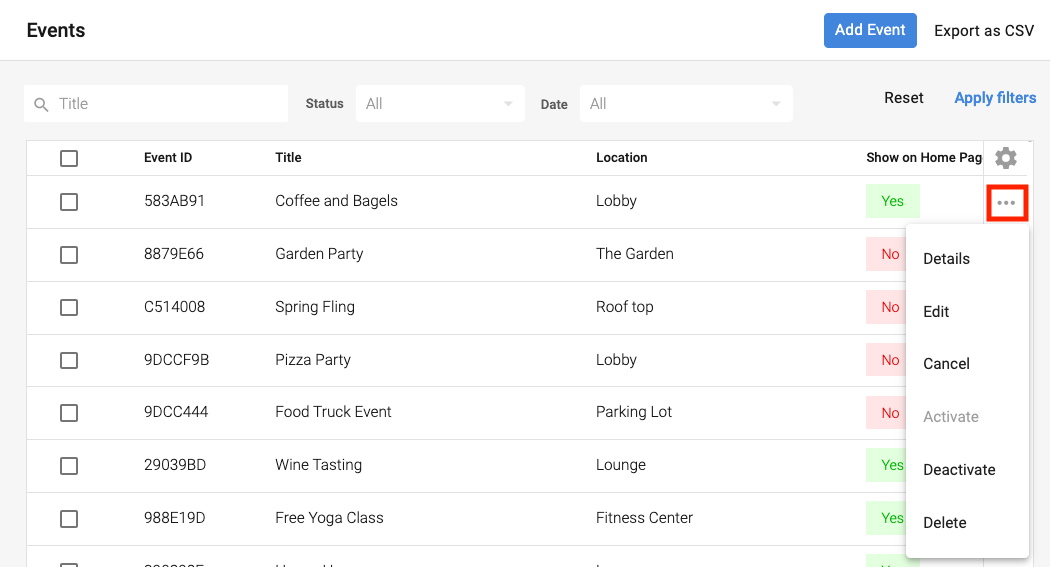Click the three-dot menu for Coffee and Bagels

(1006, 203)
